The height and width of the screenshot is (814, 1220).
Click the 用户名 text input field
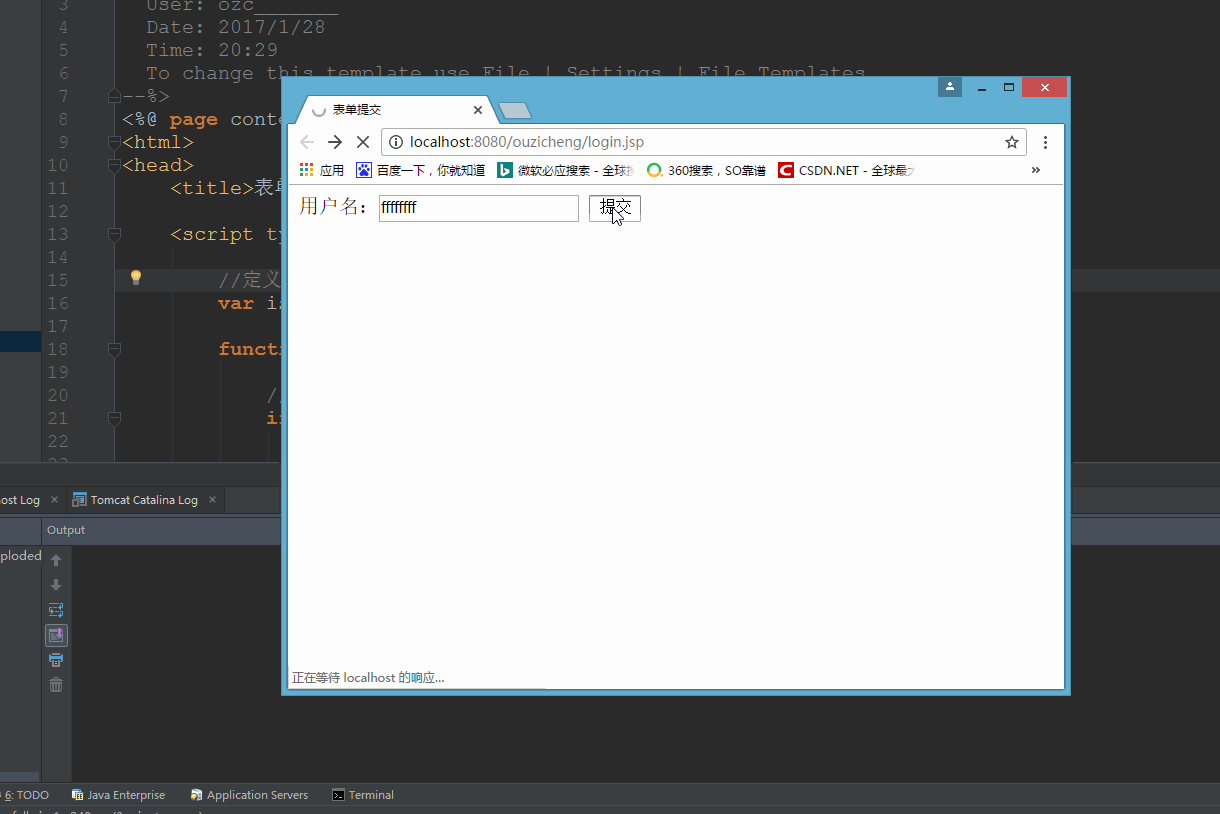pyautogui.click(x=479, y=208)
